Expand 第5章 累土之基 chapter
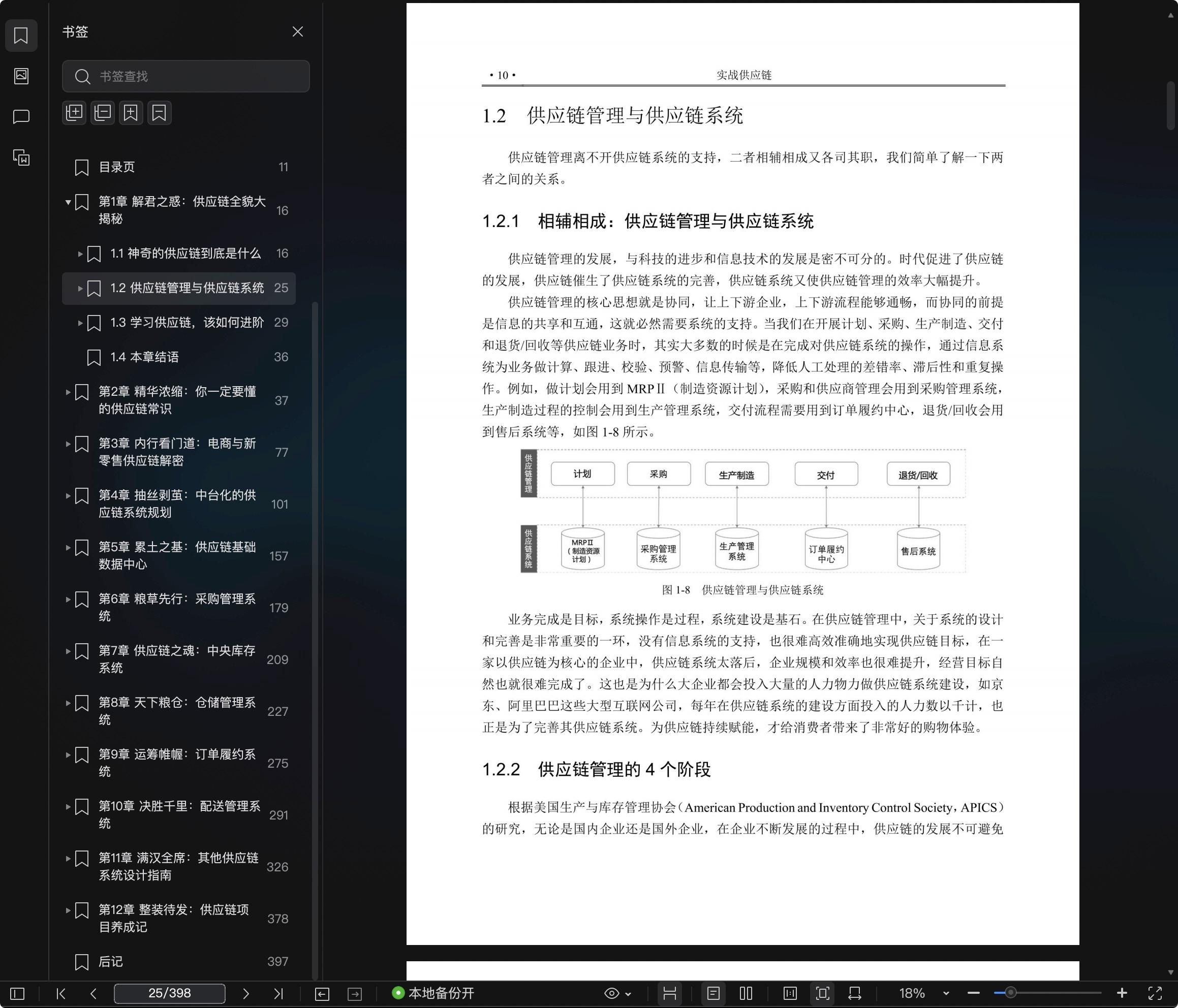The image size is (1178, 1008). (x=68, y=548)
